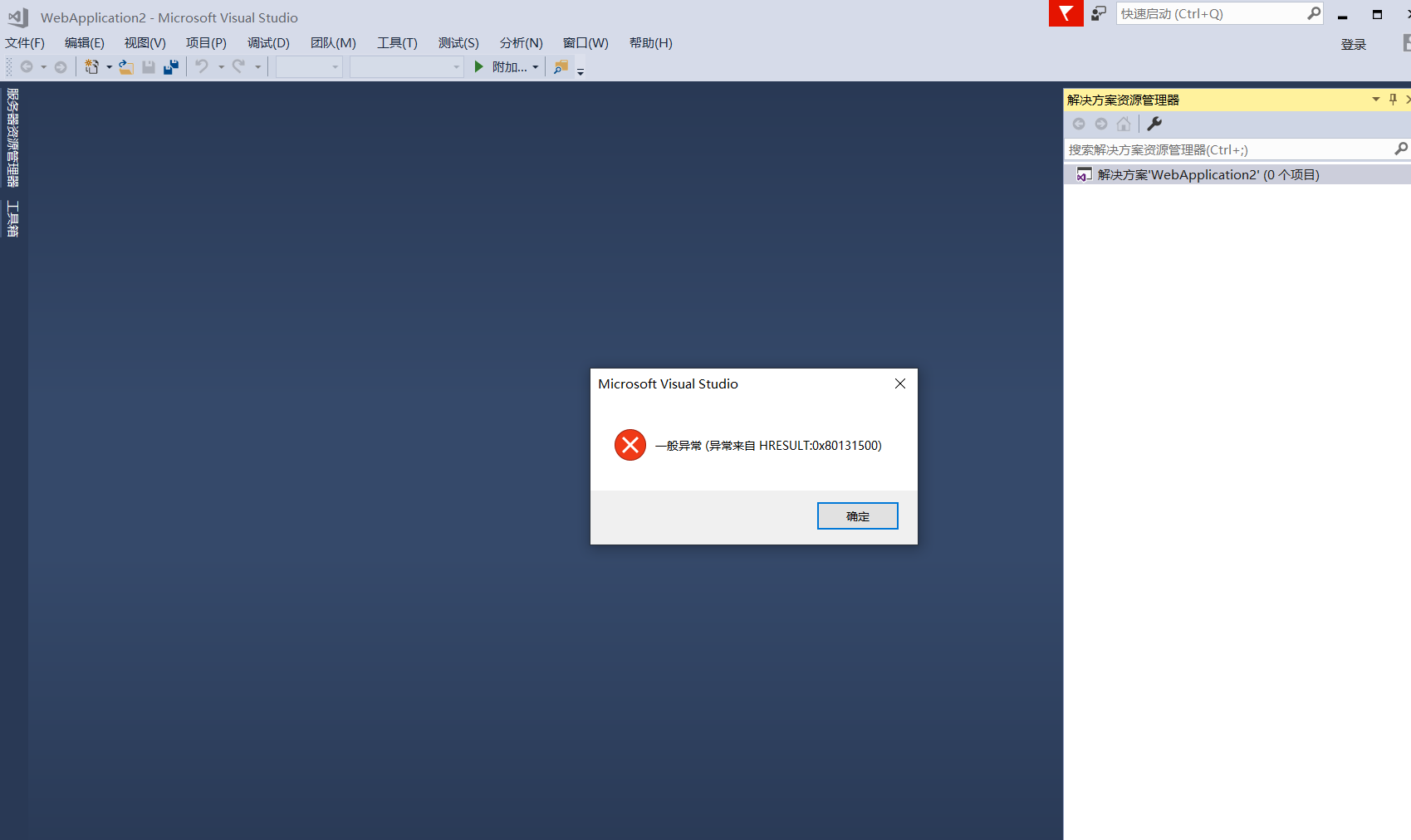Minimize the Visual Studio window
The width and height of the screenshot is (1411, 840).
point(1342,15)
